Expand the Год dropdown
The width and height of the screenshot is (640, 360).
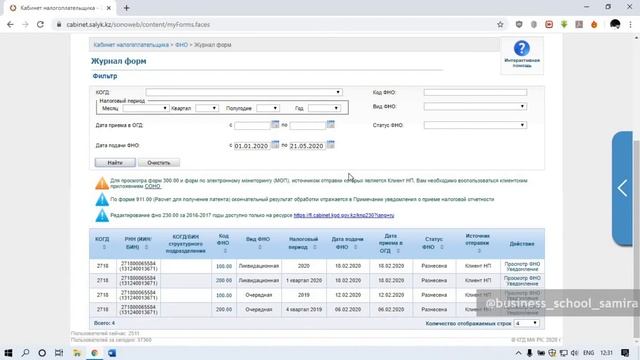pyautogui.click(x=324, y=108)
